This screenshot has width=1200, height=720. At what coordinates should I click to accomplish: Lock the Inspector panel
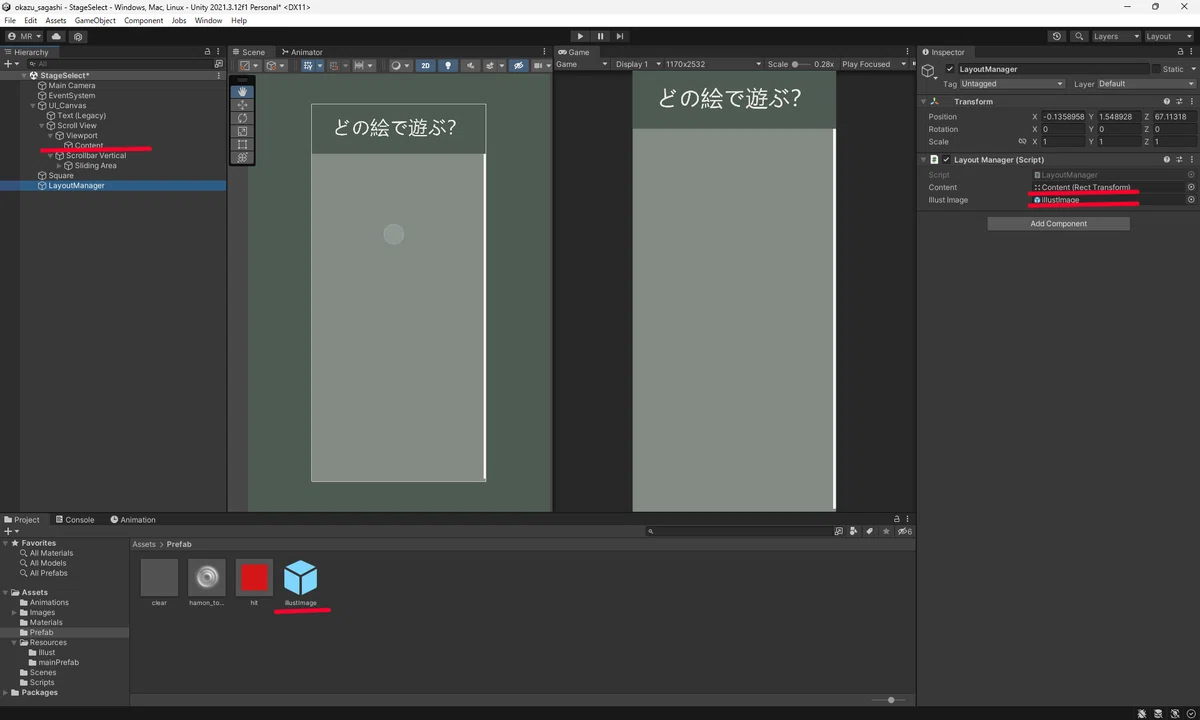pyautogui.click(x=1178, y=52)
